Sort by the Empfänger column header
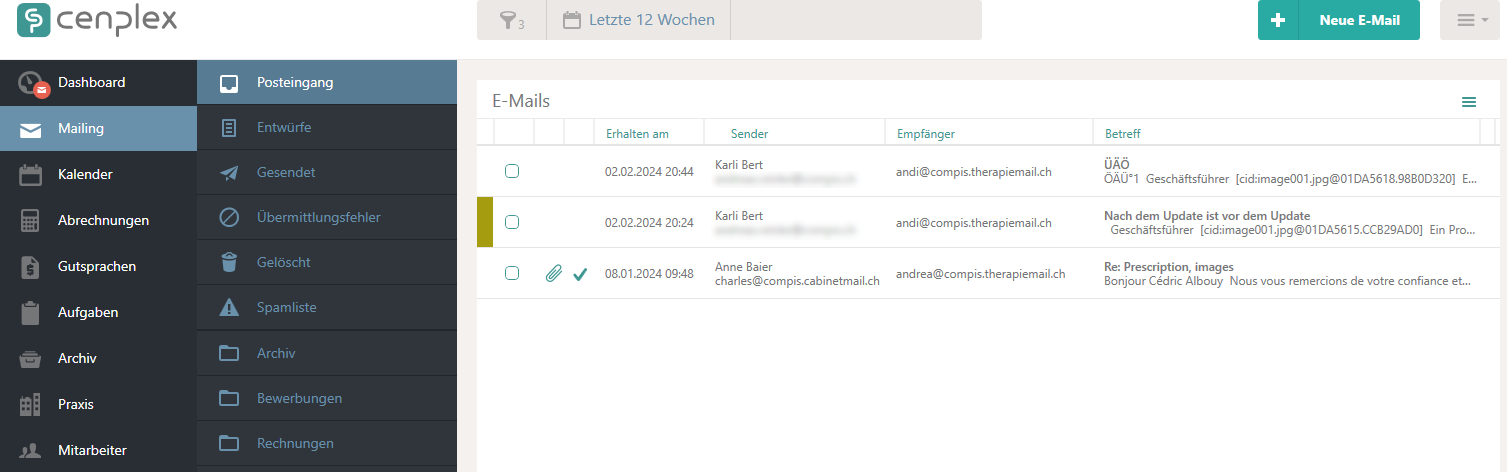 point(926,133)
